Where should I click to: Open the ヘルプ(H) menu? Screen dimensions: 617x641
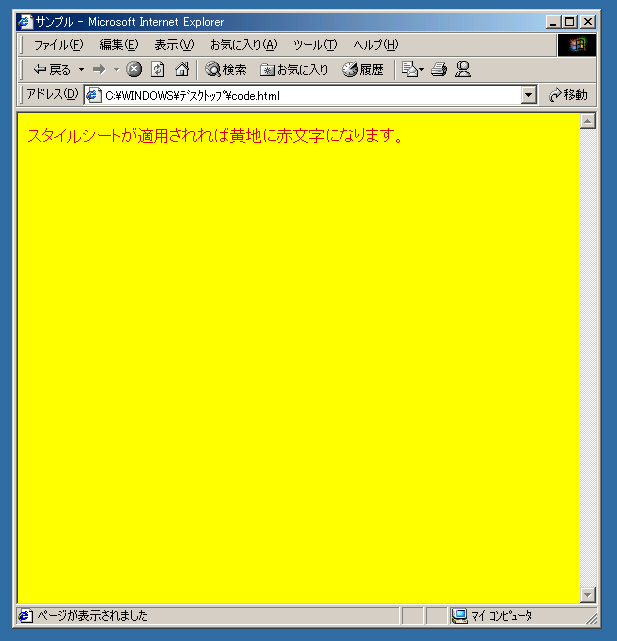[x=375, y=45]
